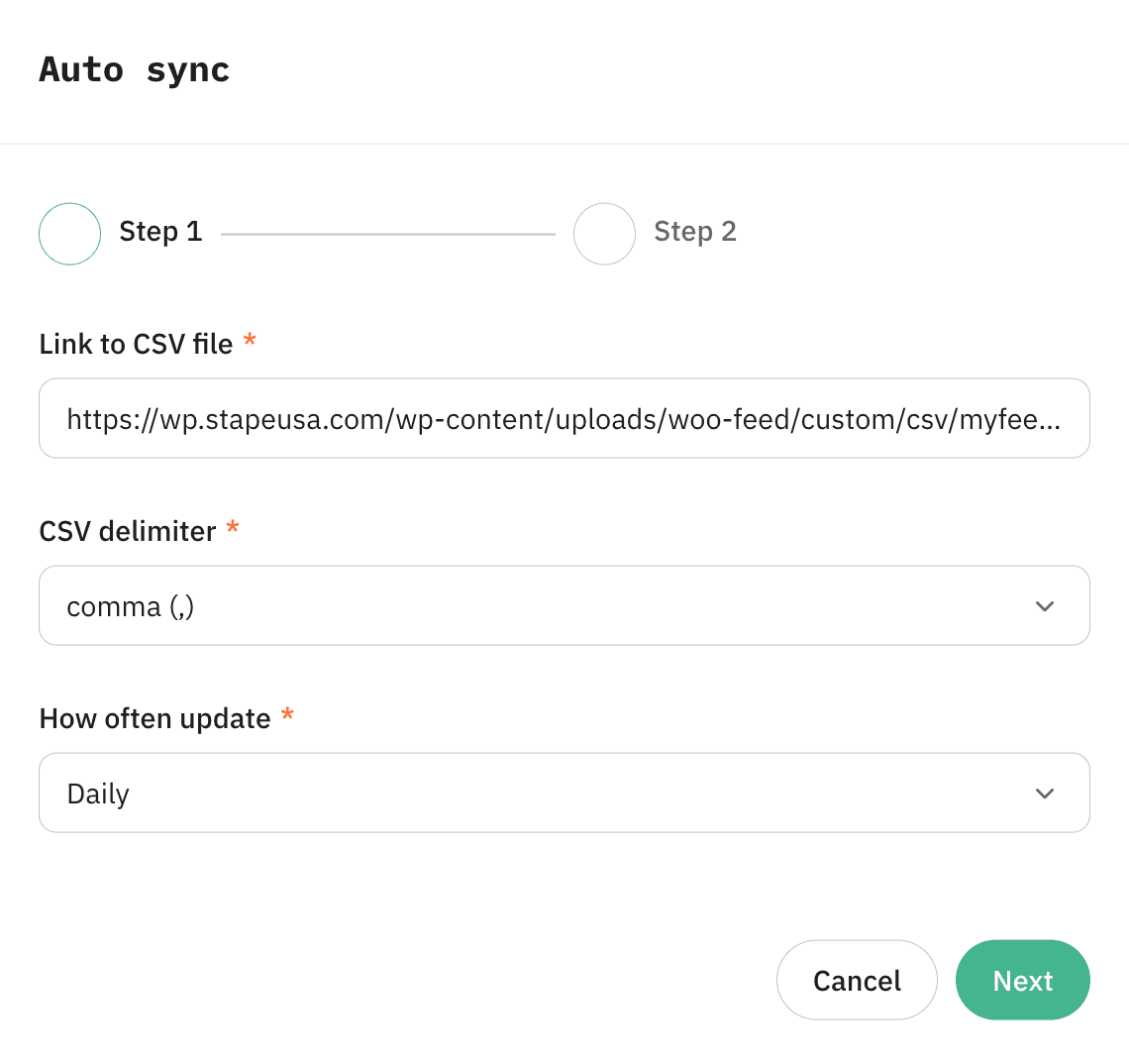Click the Cancel button

point(856,980)
